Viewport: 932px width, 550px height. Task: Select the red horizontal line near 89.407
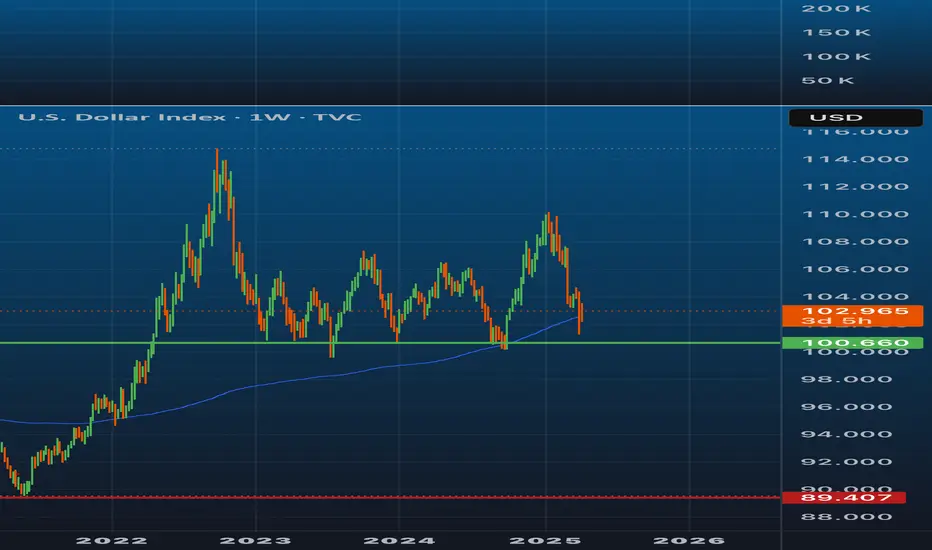(390, 497)
